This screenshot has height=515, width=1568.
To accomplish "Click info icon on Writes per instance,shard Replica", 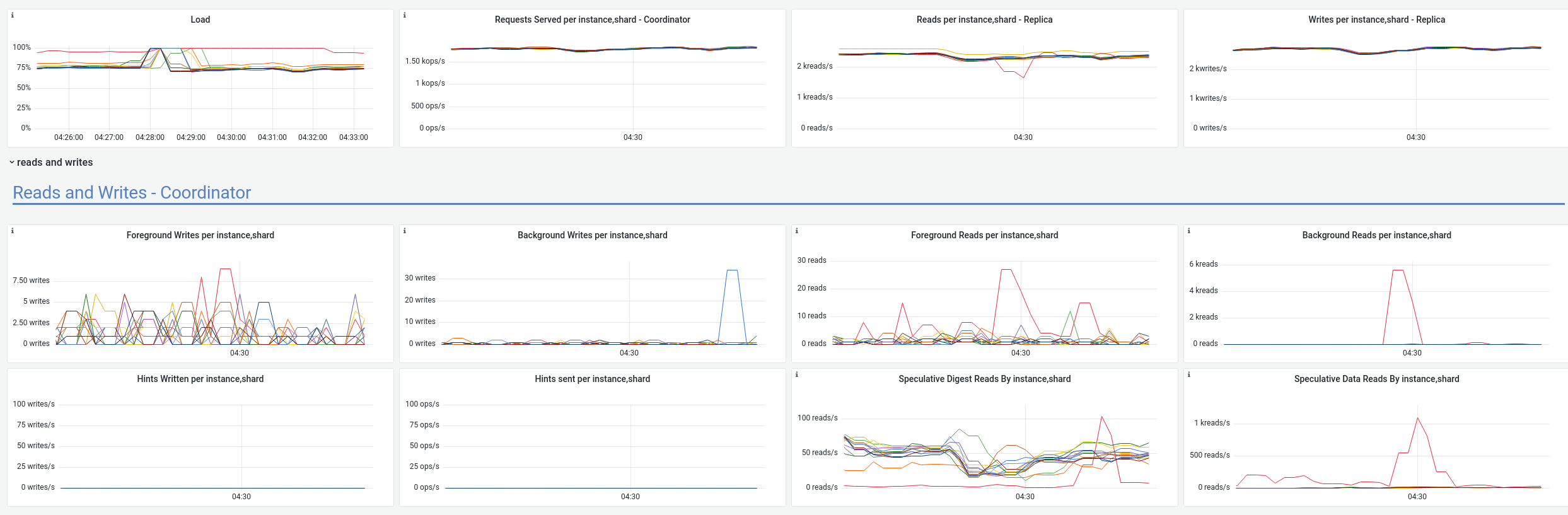I will [1189, 14].
